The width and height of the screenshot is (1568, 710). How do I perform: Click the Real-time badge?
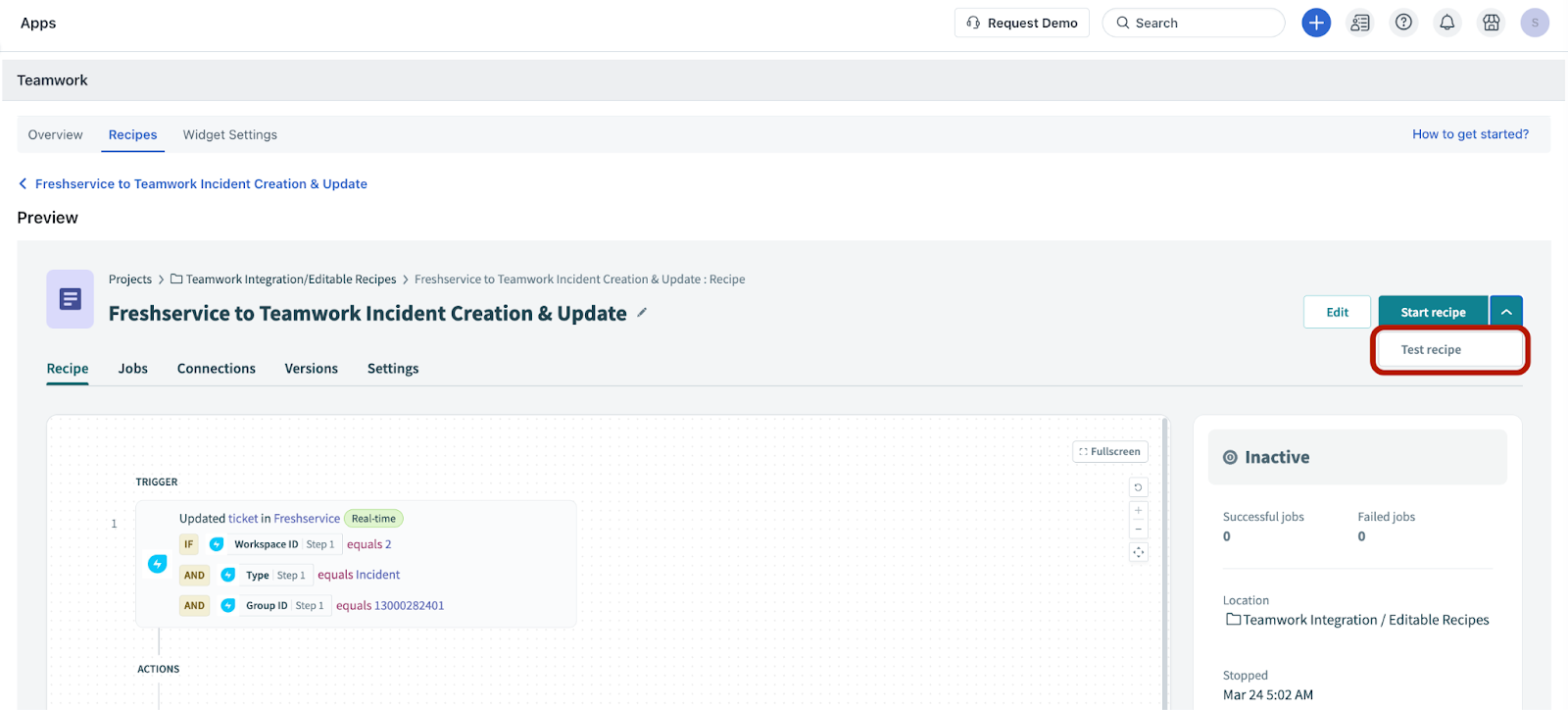tap(373, 519)
